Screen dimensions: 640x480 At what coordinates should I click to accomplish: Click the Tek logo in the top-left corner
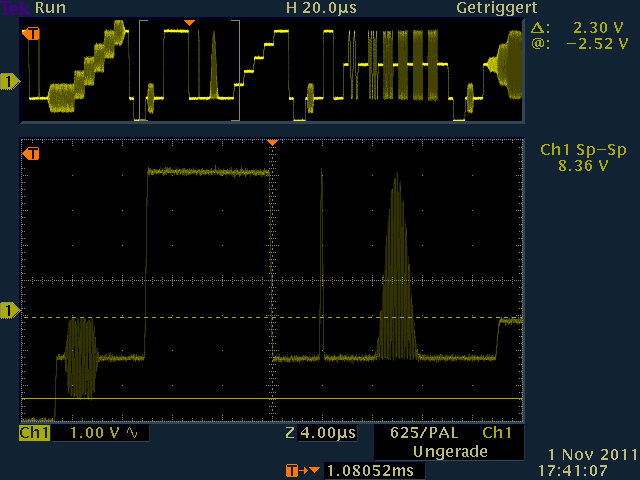[x=17, y=8]
